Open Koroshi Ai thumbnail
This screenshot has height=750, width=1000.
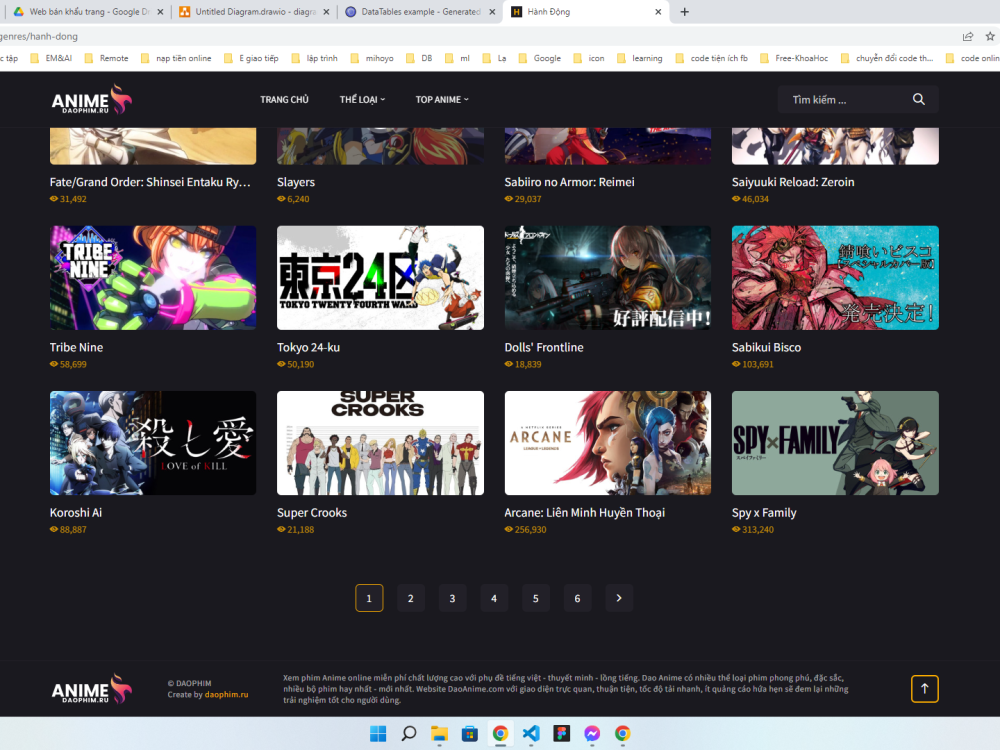pos(153,443)
